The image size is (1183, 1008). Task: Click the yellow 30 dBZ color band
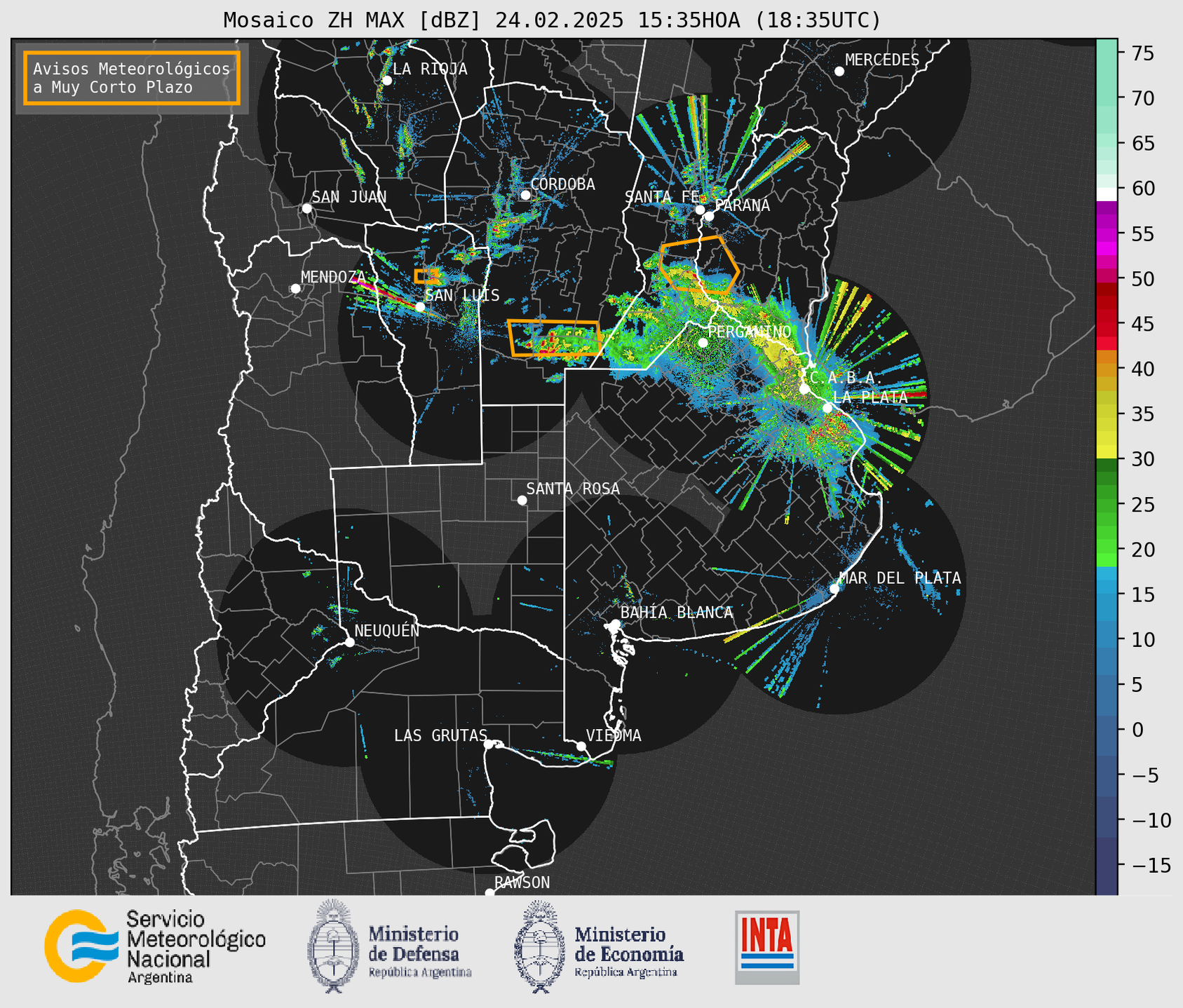coord(1107,452)
